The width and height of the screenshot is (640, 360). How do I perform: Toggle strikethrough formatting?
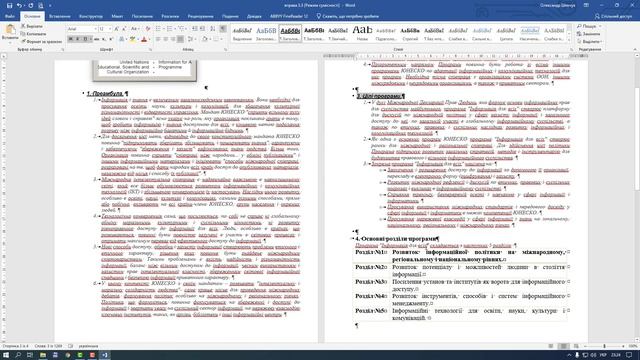pos(97,39)
